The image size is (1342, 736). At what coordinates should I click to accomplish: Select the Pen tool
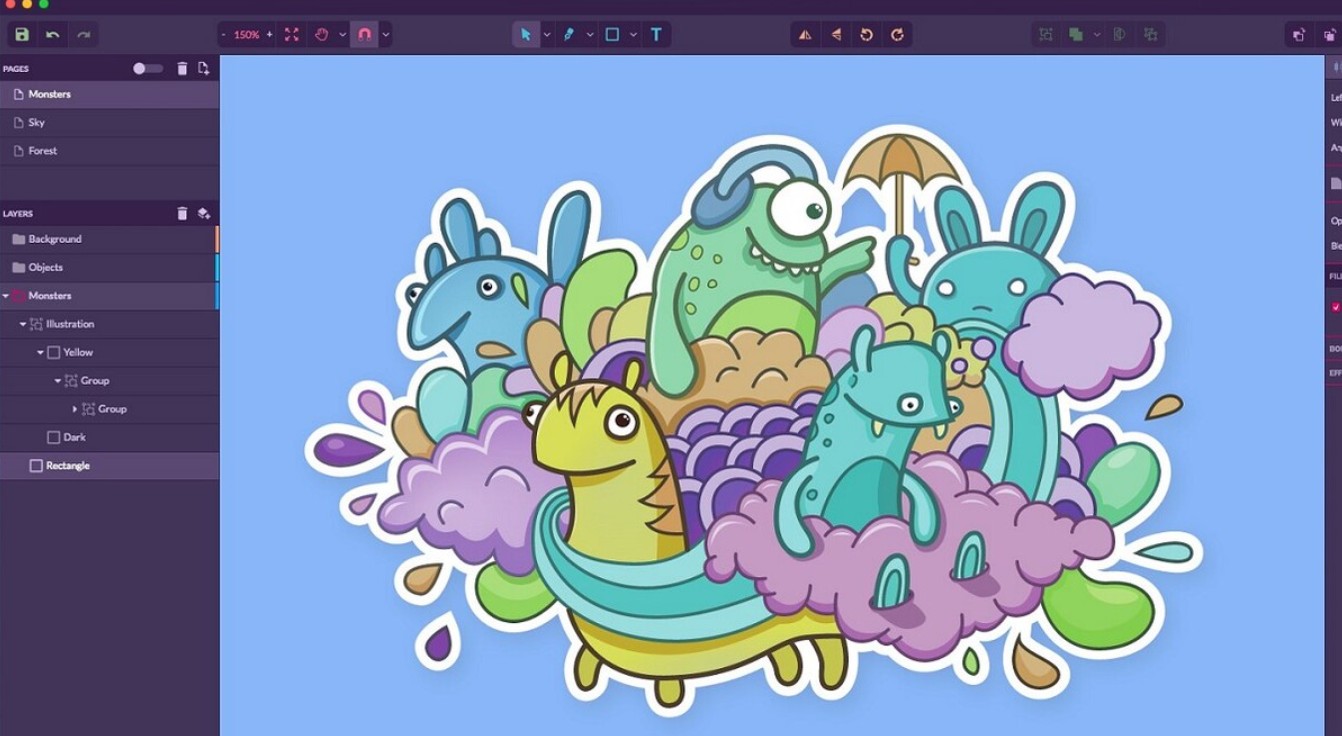pyautogui.click(x=568, y=34)
